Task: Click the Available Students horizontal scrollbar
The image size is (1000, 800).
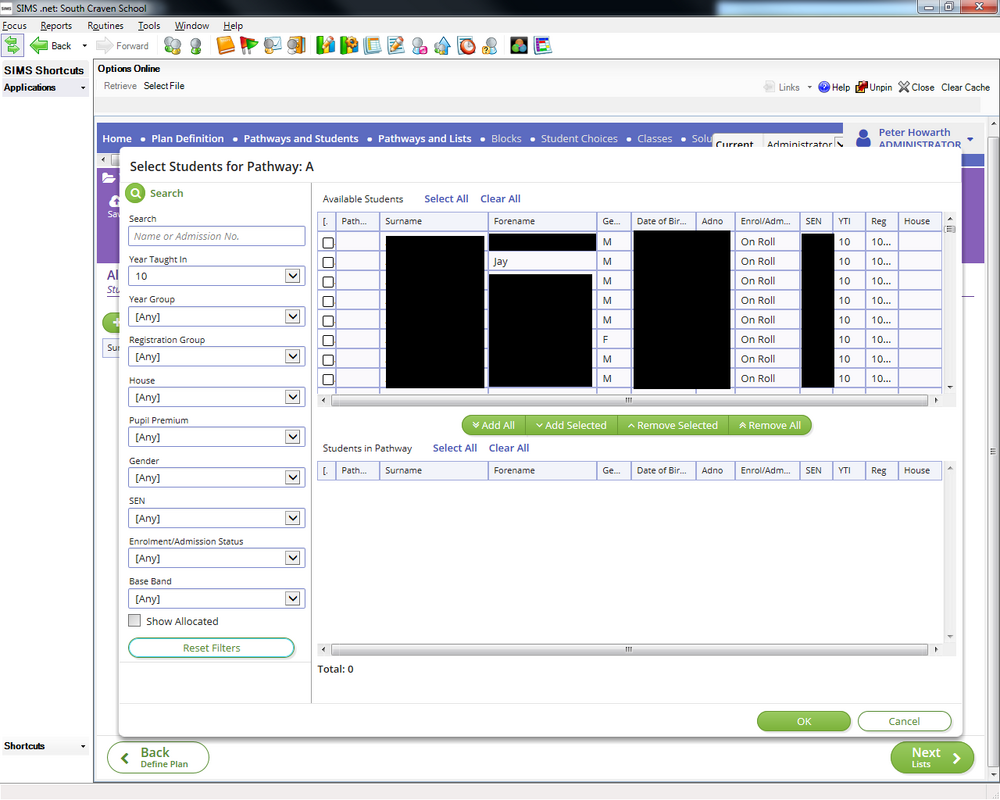Action: click(629, 400)
